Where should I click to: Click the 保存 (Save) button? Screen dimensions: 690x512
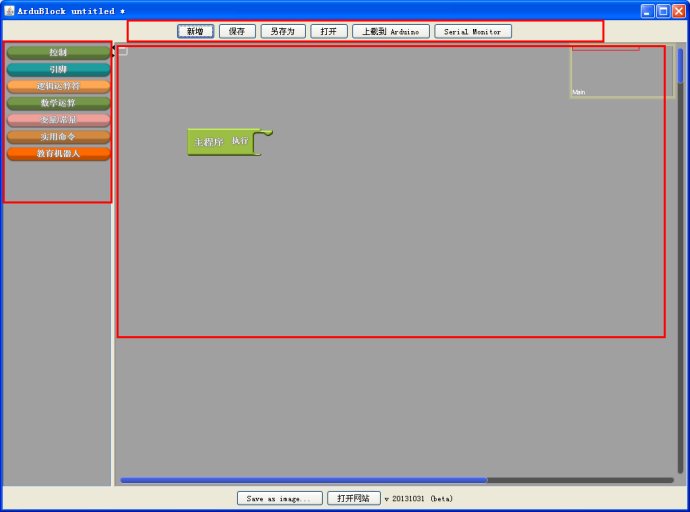click(x=237, y=31)
